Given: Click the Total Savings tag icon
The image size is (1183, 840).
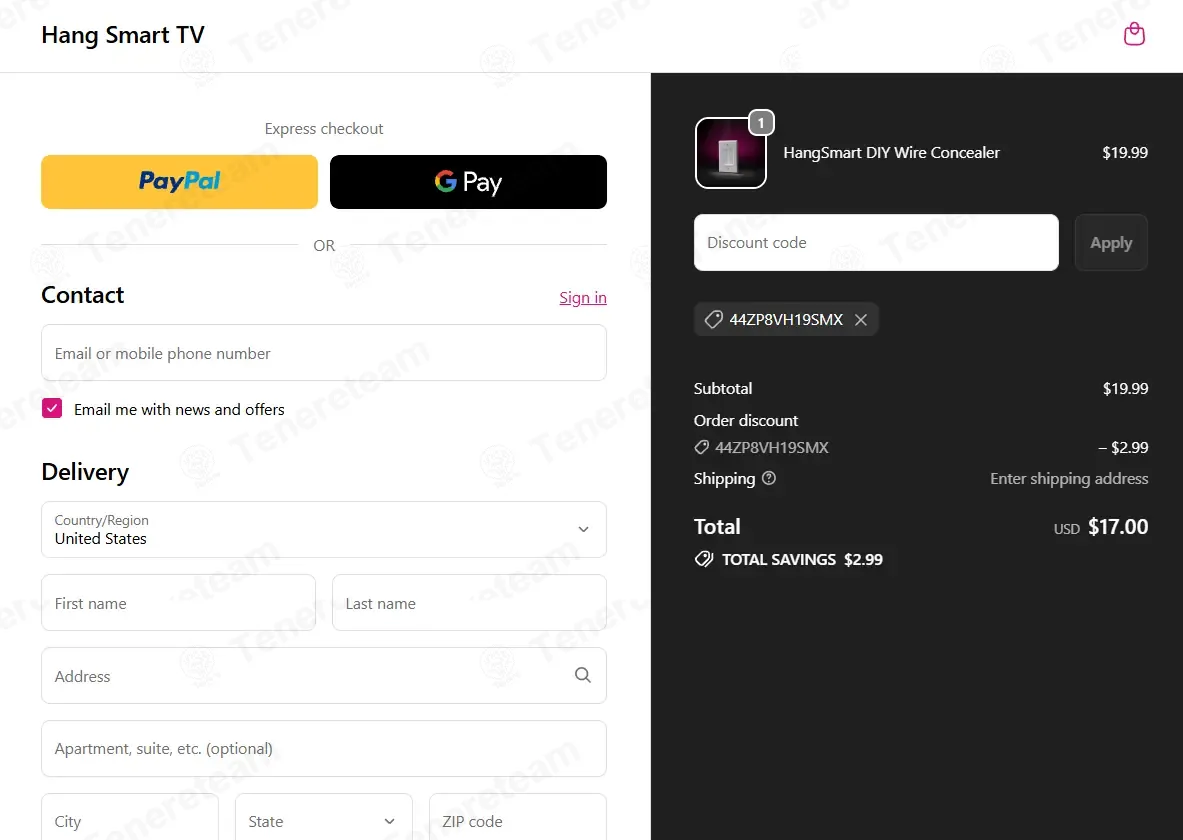Looking at the screenshot, I should (704, 559).
